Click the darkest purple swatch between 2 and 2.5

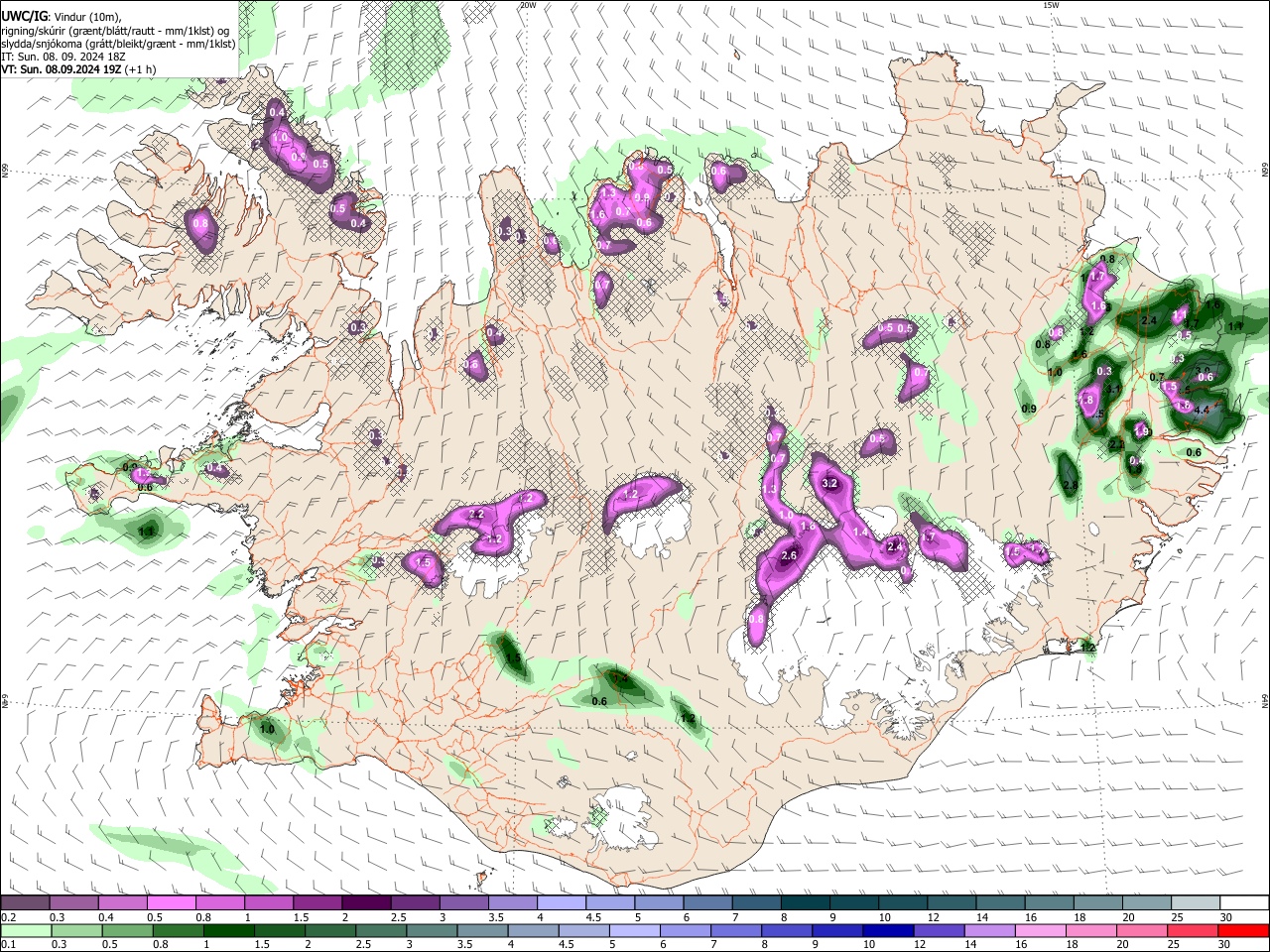(366, 903)
